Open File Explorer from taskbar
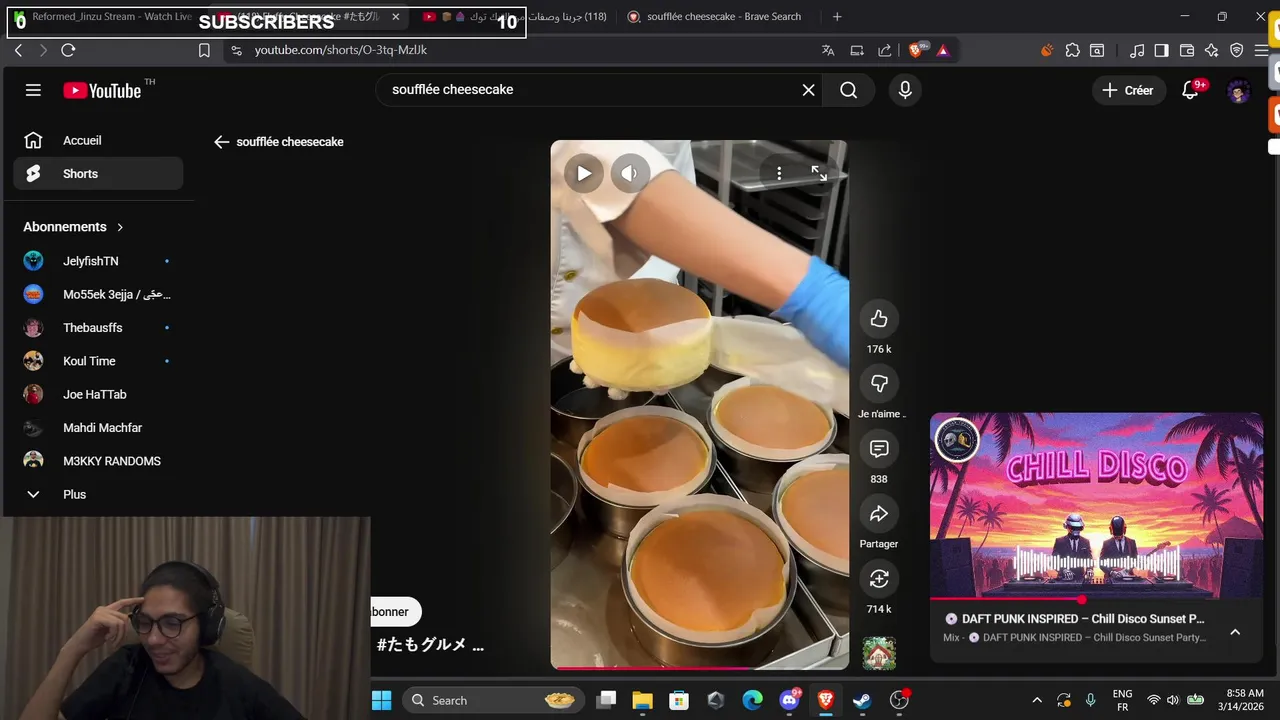1280x720 pixels. (642, 701)
